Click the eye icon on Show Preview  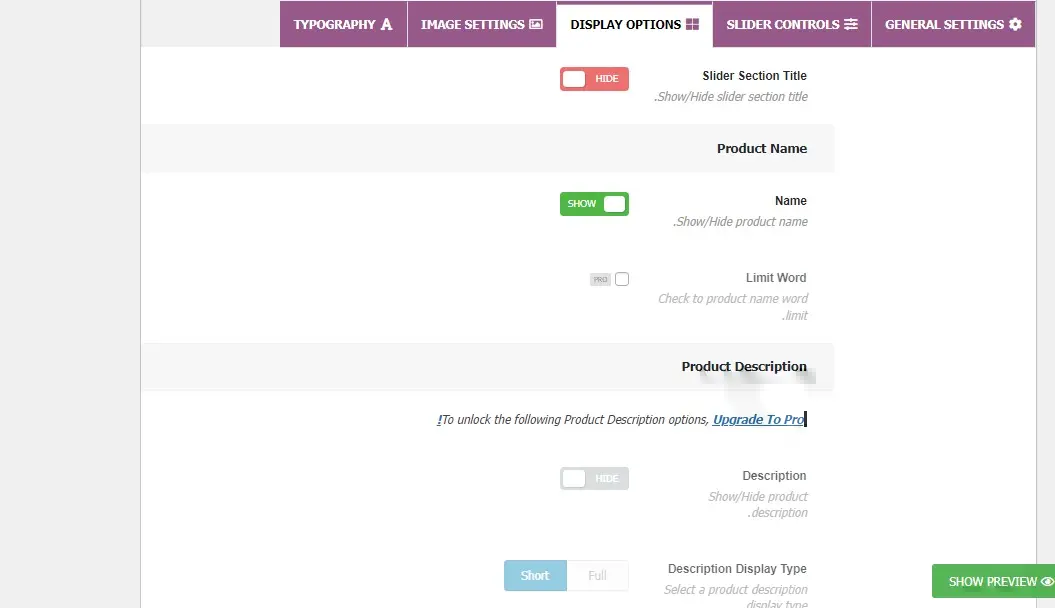point(1047,581)
